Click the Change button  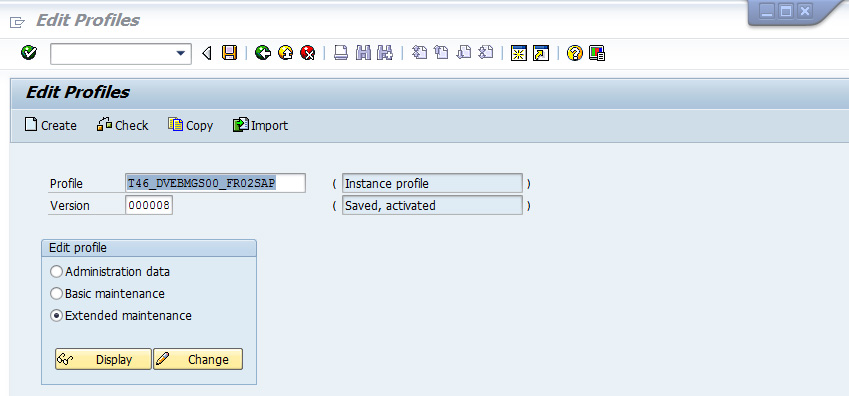click(198, 359)
